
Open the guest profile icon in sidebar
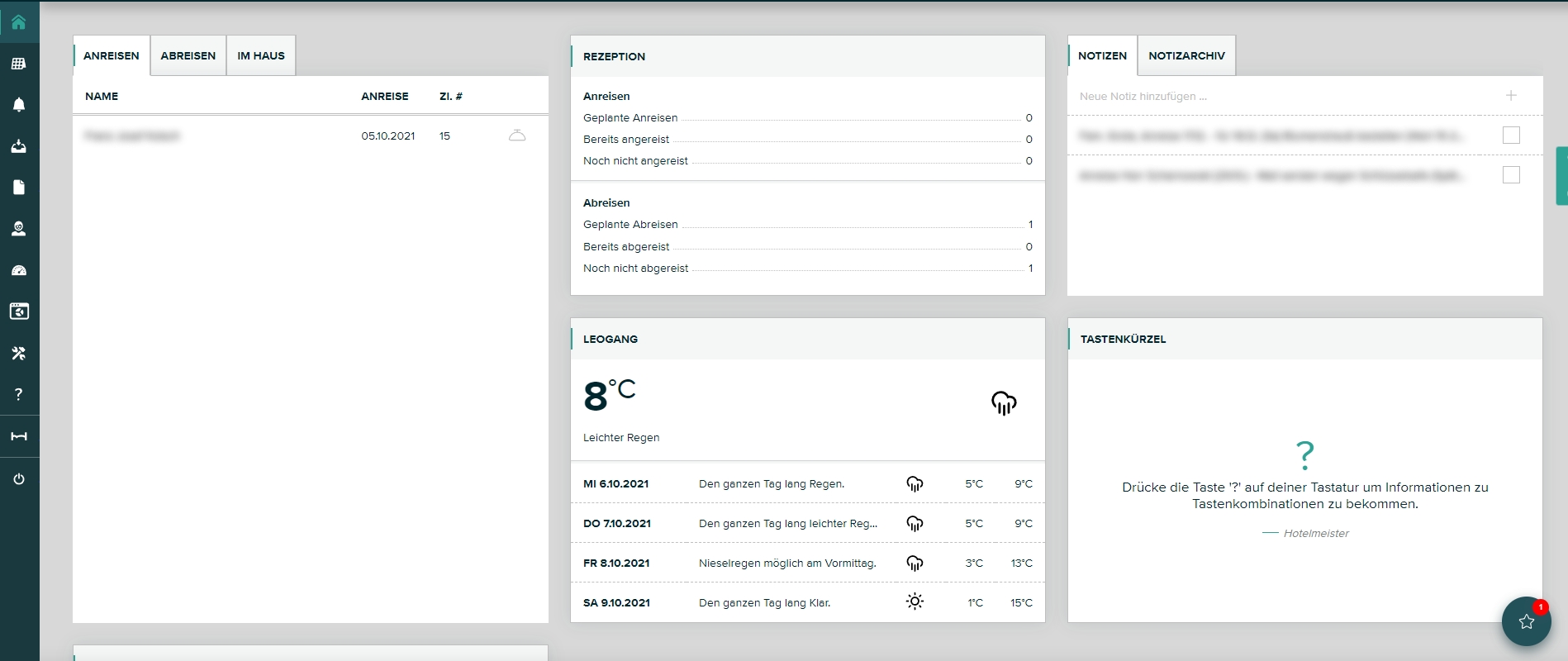click(18, 229)
